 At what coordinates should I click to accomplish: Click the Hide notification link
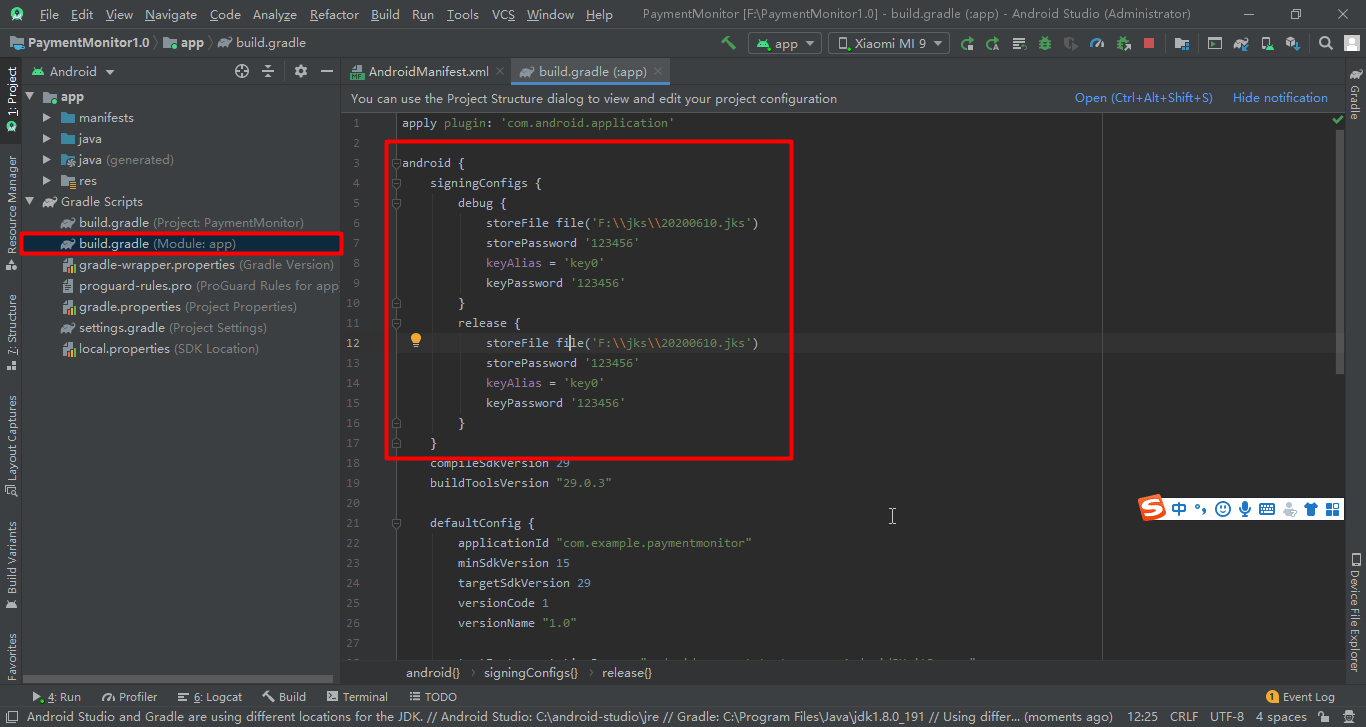(x=1280, y=98)
